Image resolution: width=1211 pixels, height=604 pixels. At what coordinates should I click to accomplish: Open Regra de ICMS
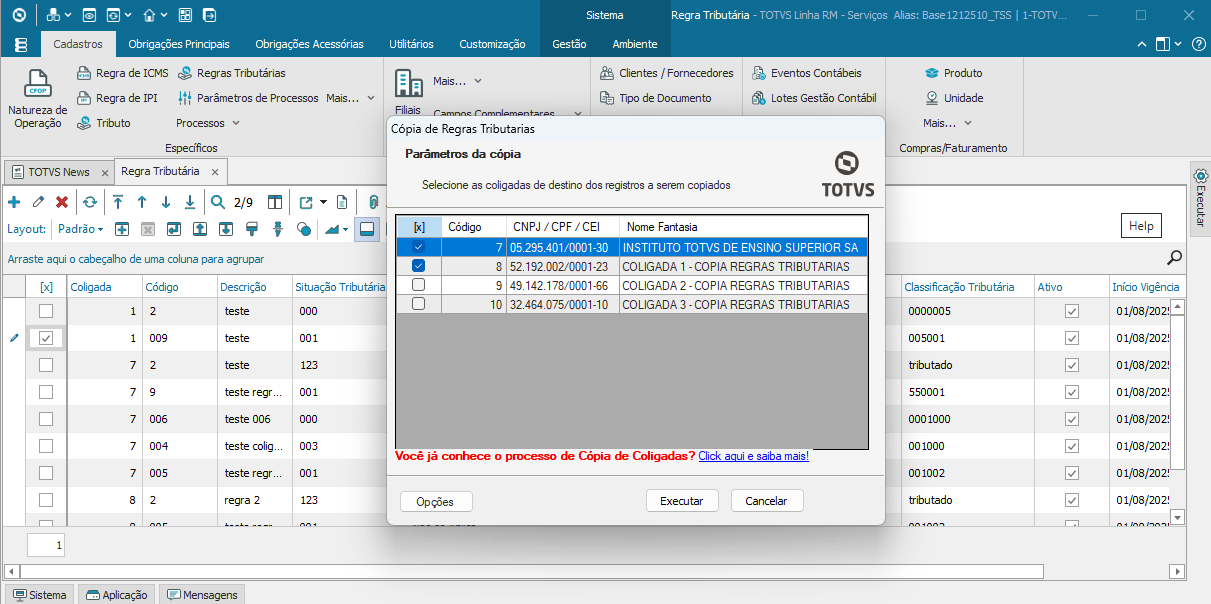[x=123, y=73]
